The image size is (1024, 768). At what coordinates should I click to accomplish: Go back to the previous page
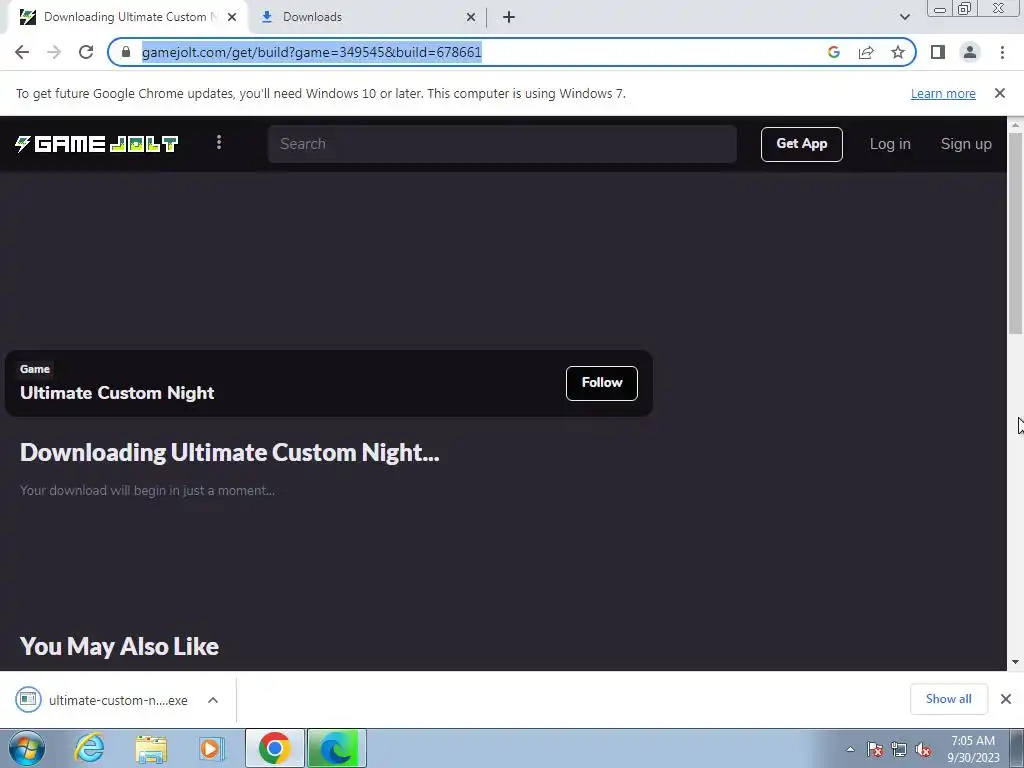22,52
